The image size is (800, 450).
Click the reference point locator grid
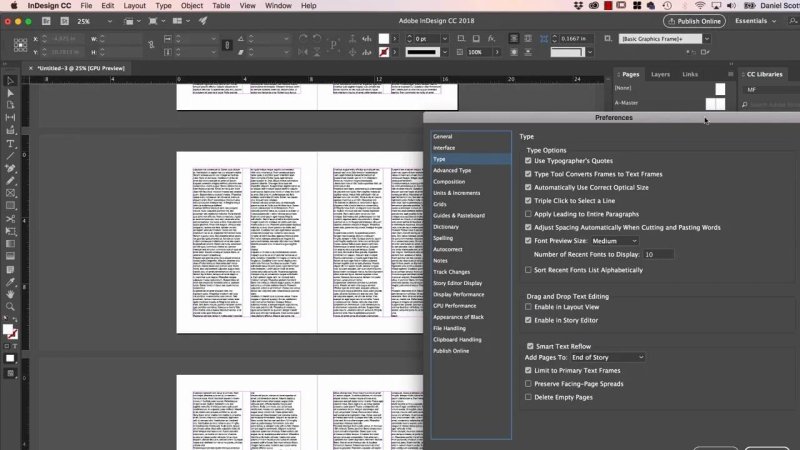20,45
